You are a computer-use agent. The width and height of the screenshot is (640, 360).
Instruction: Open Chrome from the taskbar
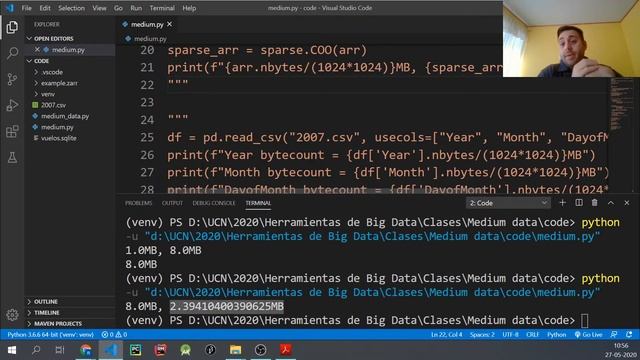(86, 350)
